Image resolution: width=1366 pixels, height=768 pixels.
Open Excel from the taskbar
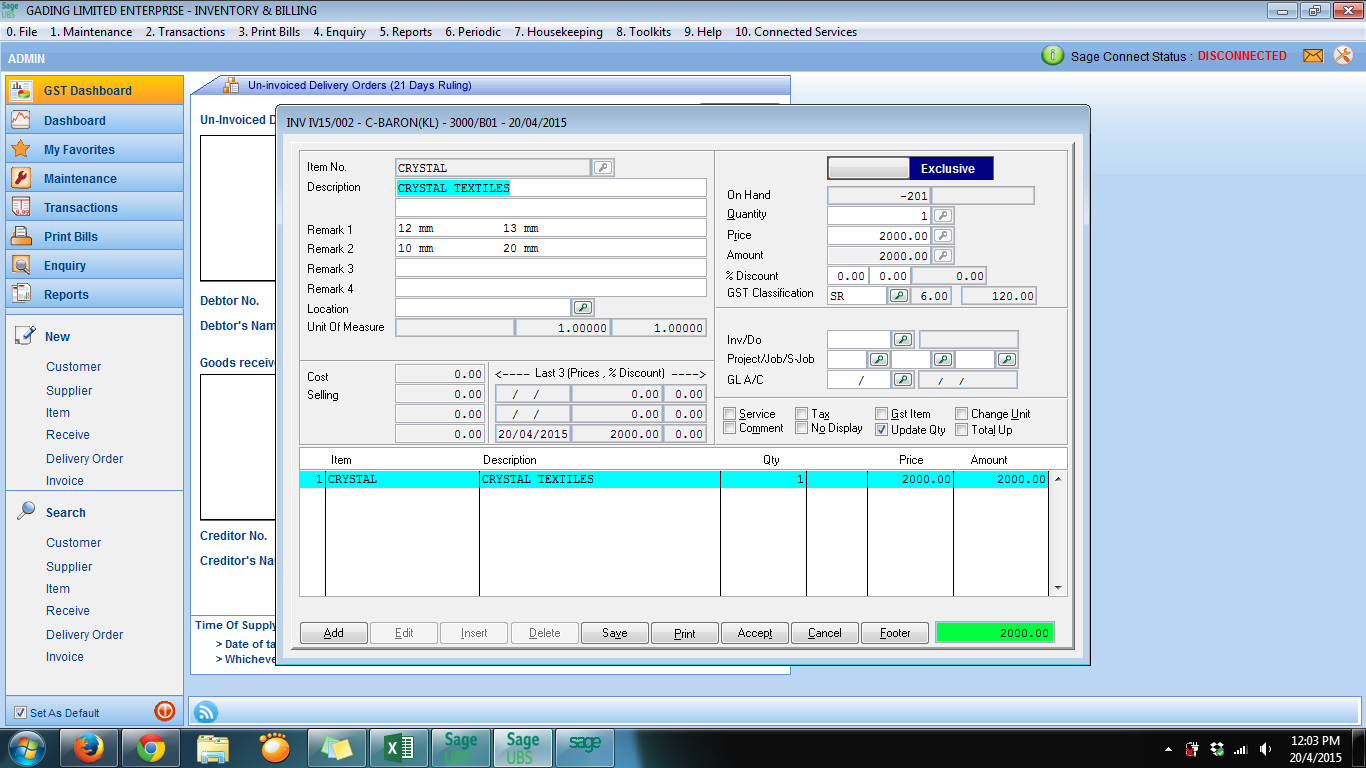[x=399, y=748]
